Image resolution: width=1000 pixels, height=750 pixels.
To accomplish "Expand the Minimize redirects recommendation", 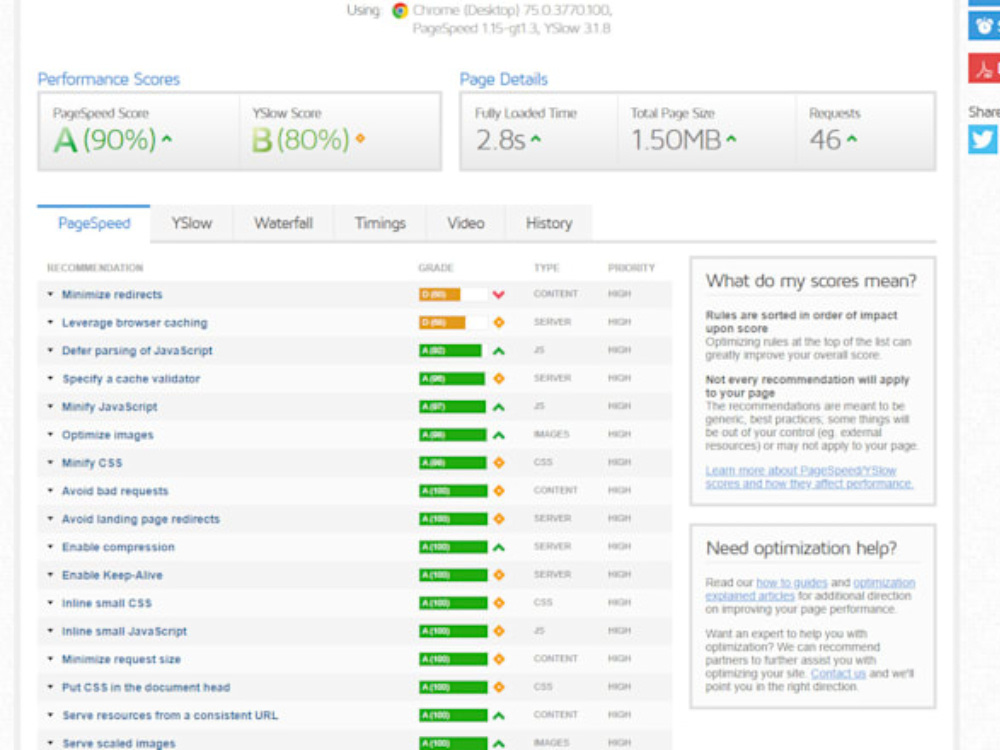I will coord(50,295).
